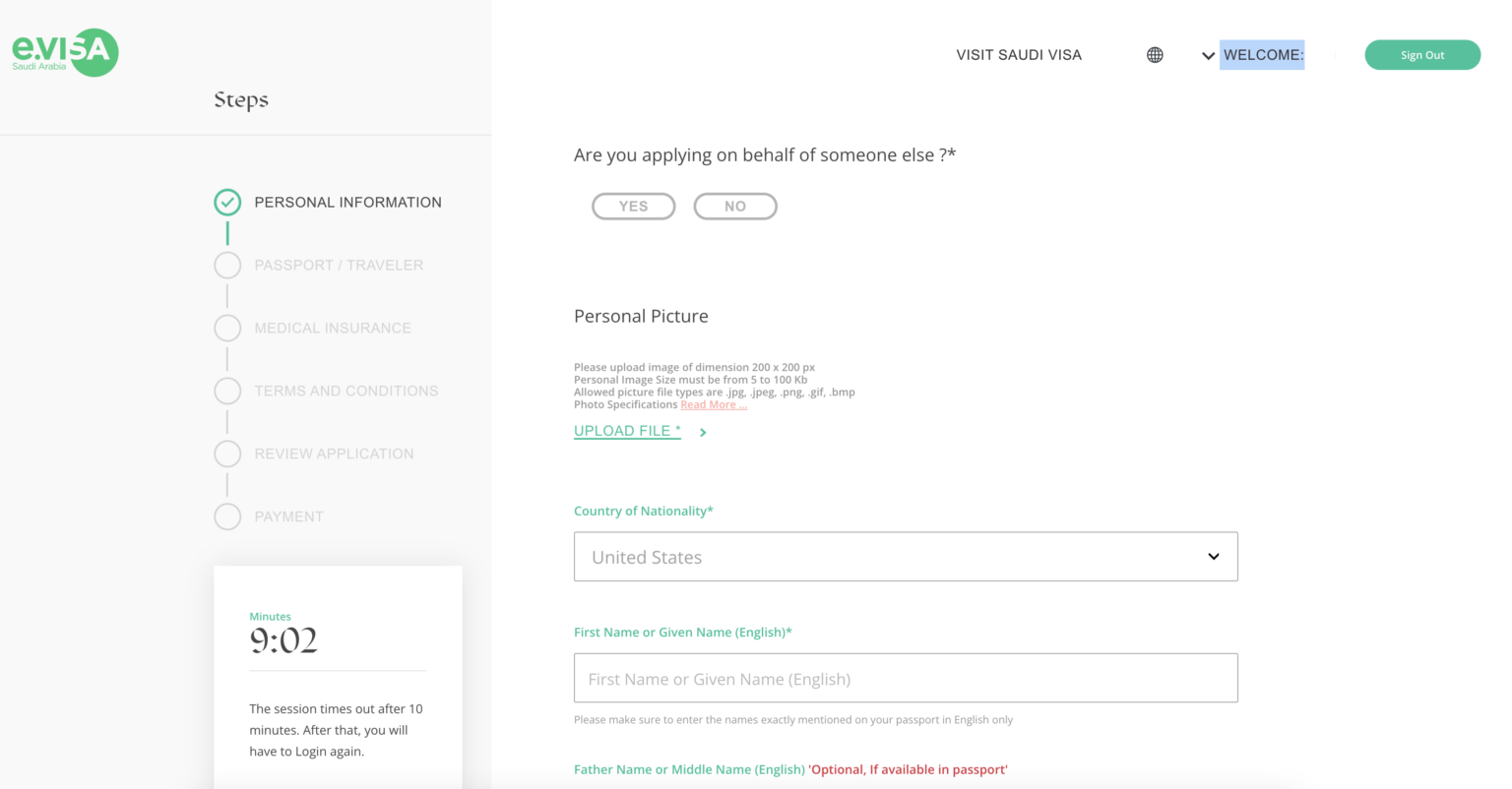1512x789 pixels.
Task: Click the Passport / Traveler step circle
Action: pyautogui.click(x=227, y=266)
